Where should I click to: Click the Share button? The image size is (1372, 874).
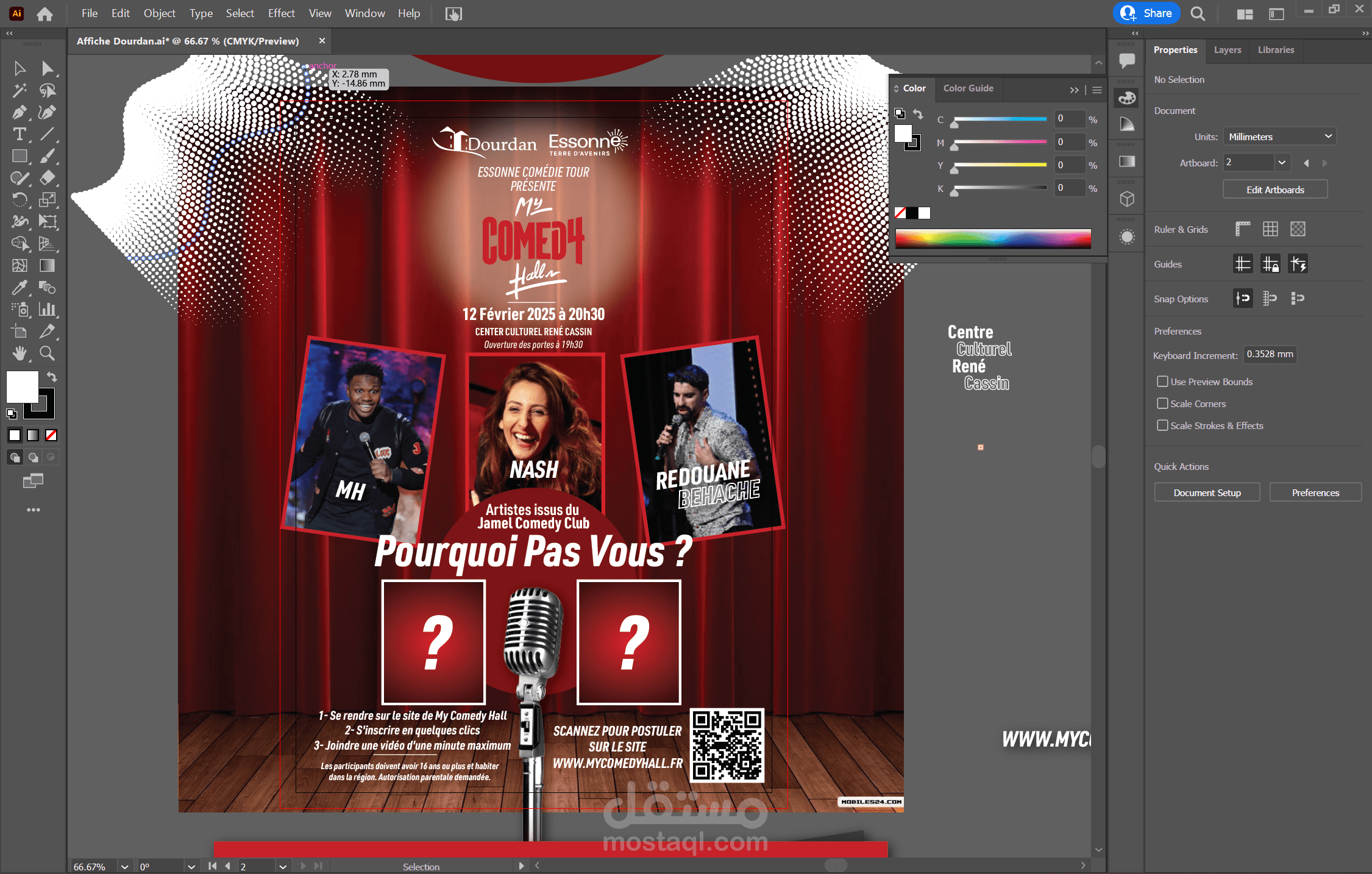tap(1146, 13)
